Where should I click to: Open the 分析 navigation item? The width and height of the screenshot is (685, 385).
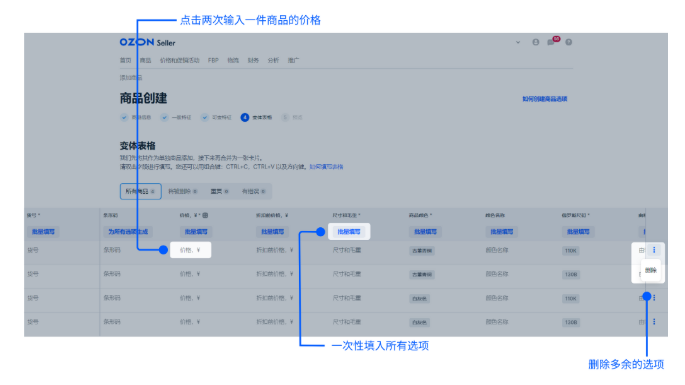tap(273, 60)
